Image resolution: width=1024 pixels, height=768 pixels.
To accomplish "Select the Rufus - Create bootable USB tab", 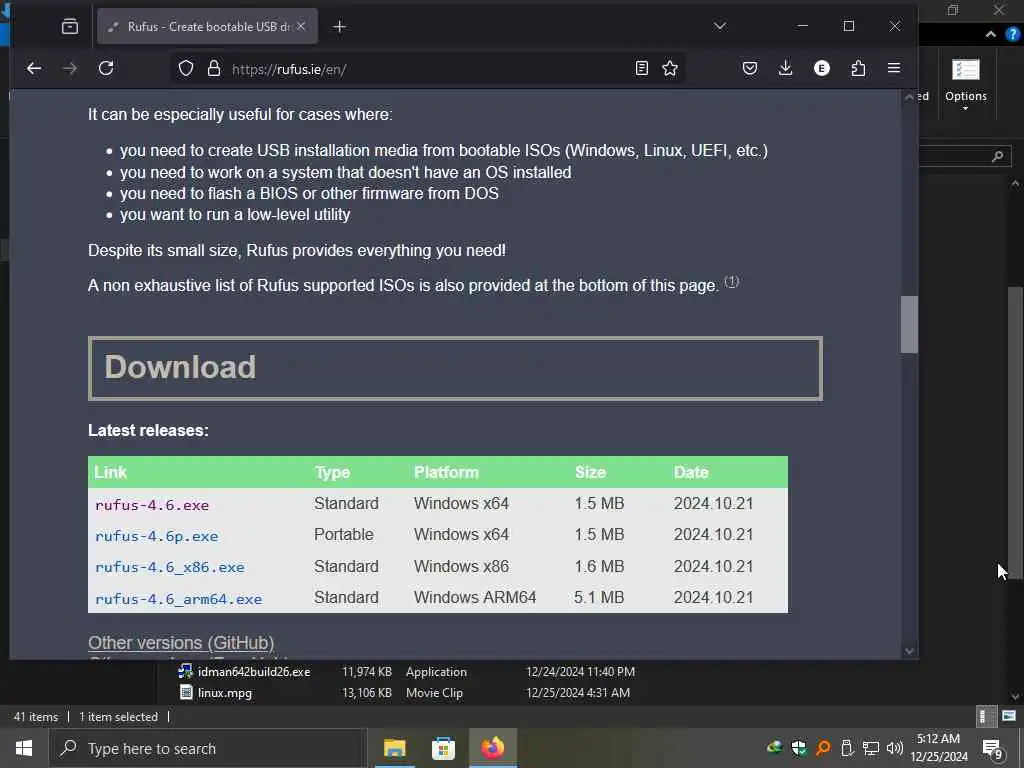I will point(207,26).
